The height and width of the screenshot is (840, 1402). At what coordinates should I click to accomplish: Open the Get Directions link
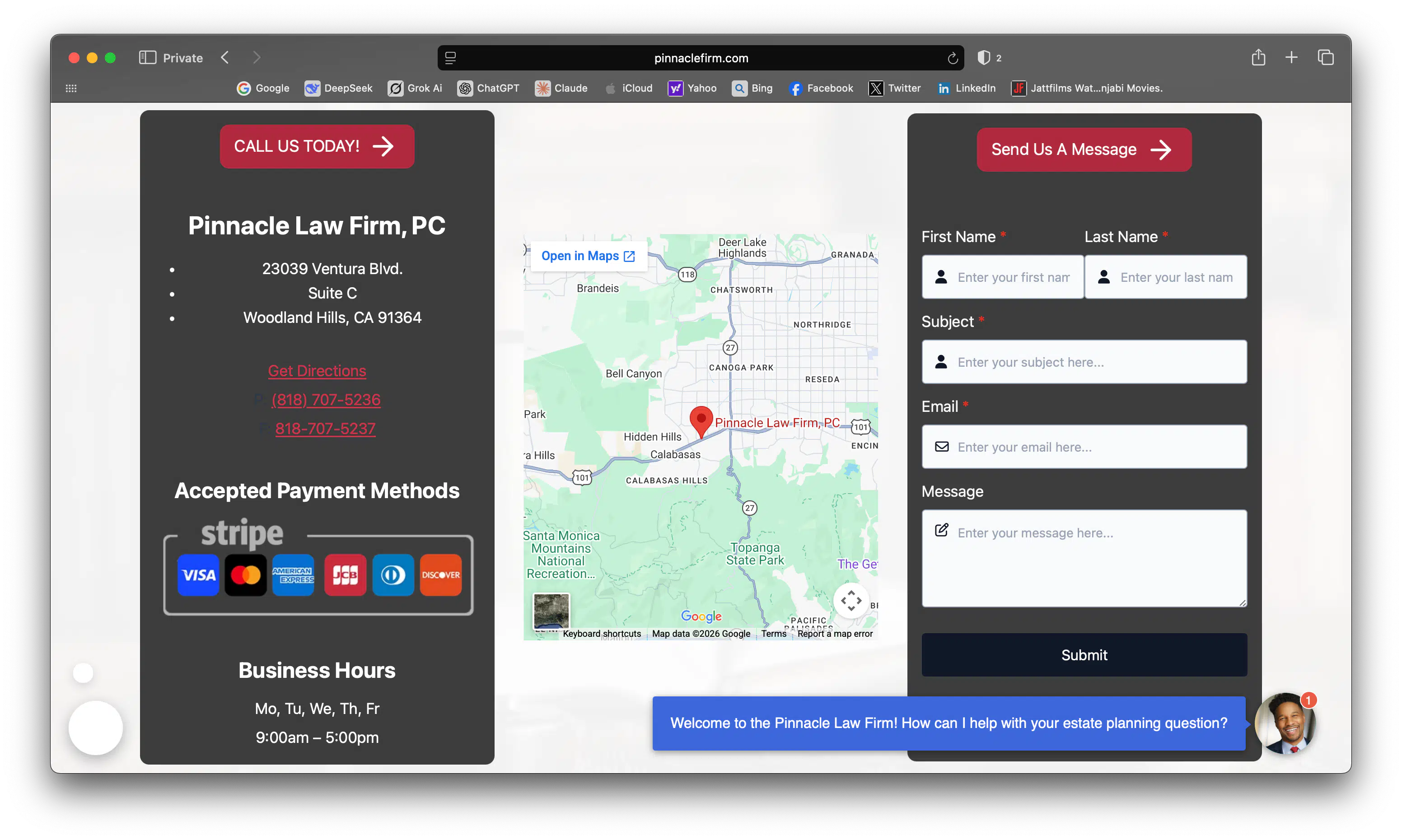point(316,371)
